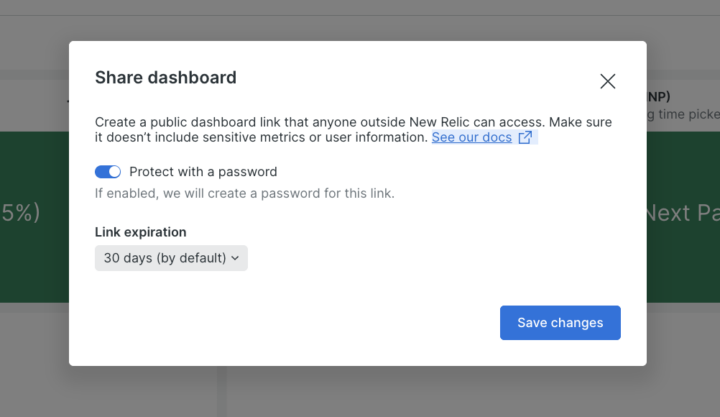720x417 pixels.
Task: Click the "NP)" widget heading in background
Action: [658, 97]
